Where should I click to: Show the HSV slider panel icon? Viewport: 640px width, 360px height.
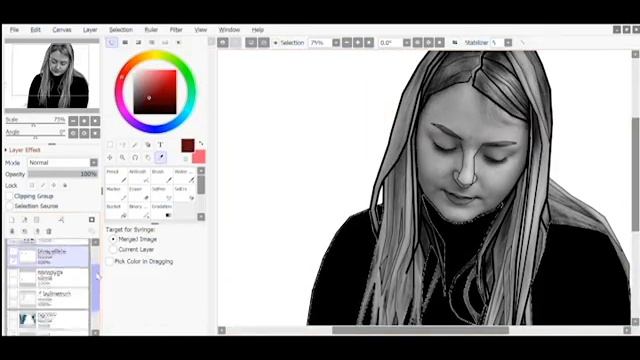click(x=138, y=42)
